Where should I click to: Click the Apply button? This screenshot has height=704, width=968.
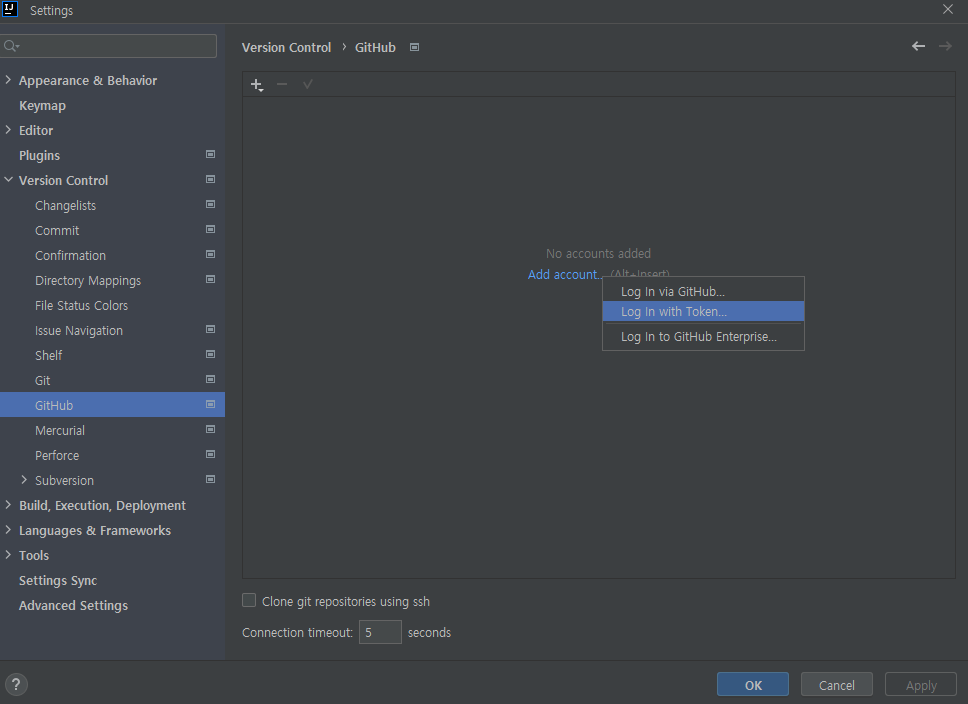920,685
